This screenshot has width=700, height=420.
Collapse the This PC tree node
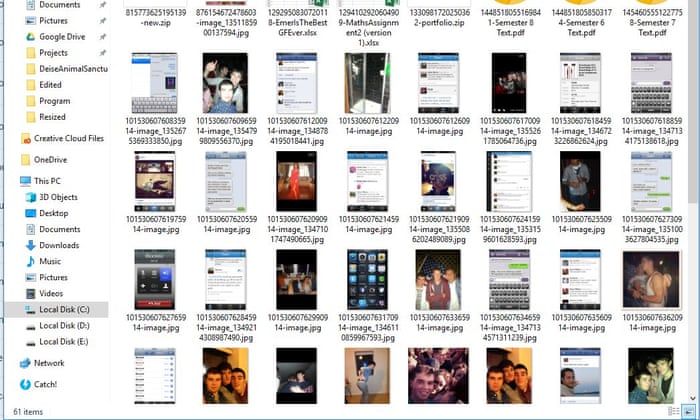tap(9, 181)
